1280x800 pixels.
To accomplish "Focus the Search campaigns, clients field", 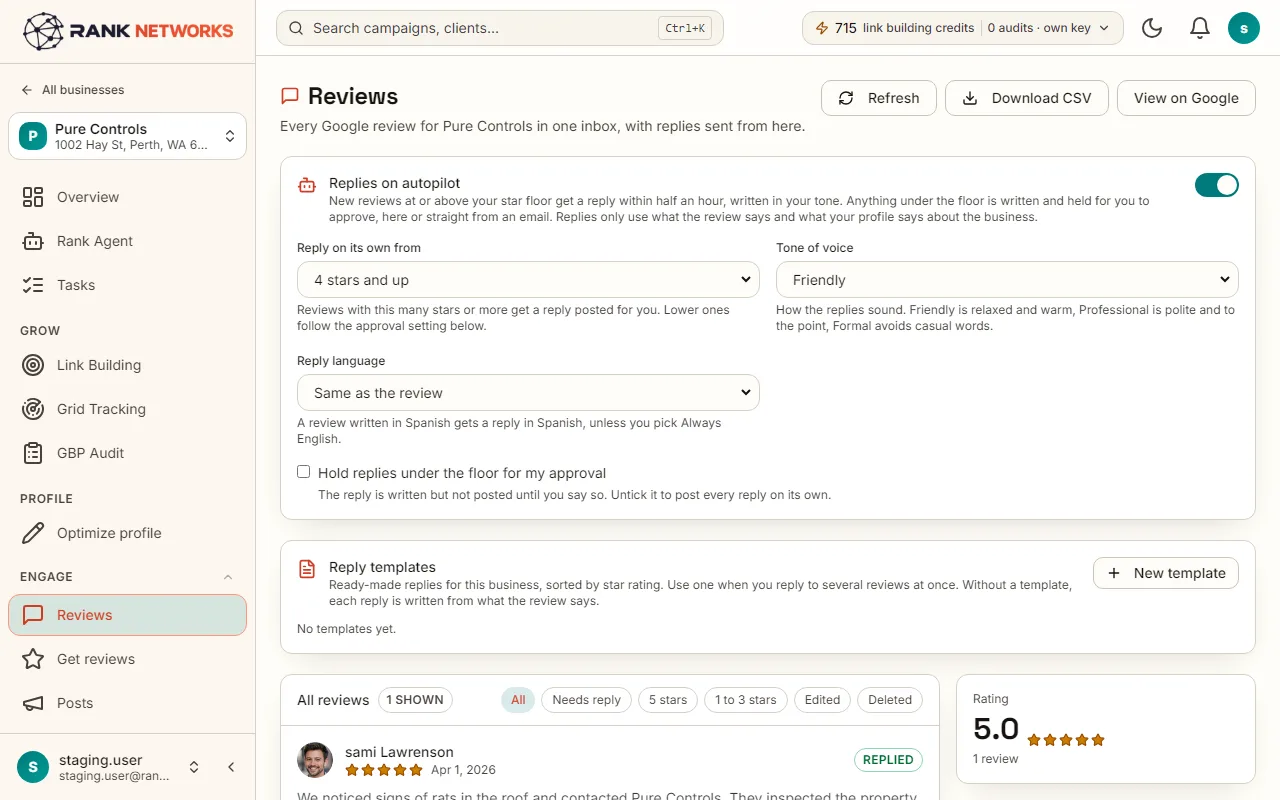I will click(500, 28).
